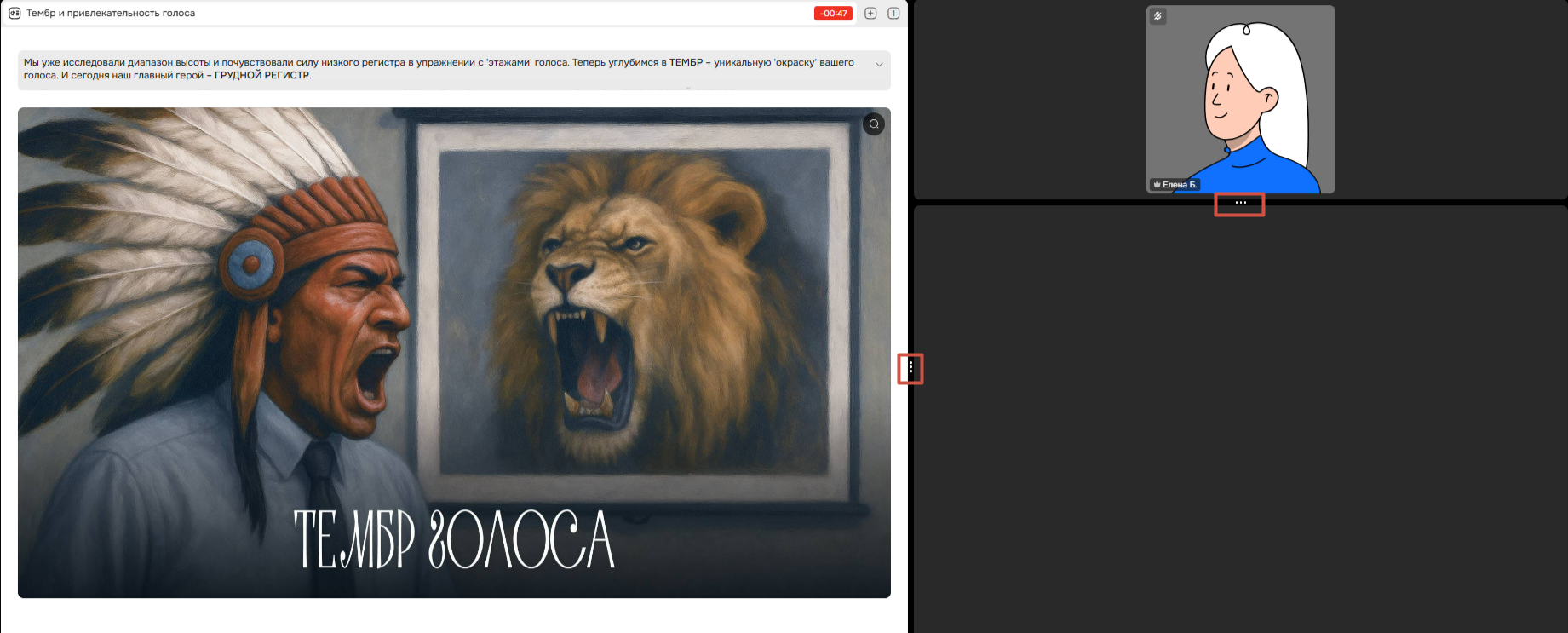
Task: Select the title Тембр и привлекательность голоса
Action: pyautogui.click(x=111, y=13)
